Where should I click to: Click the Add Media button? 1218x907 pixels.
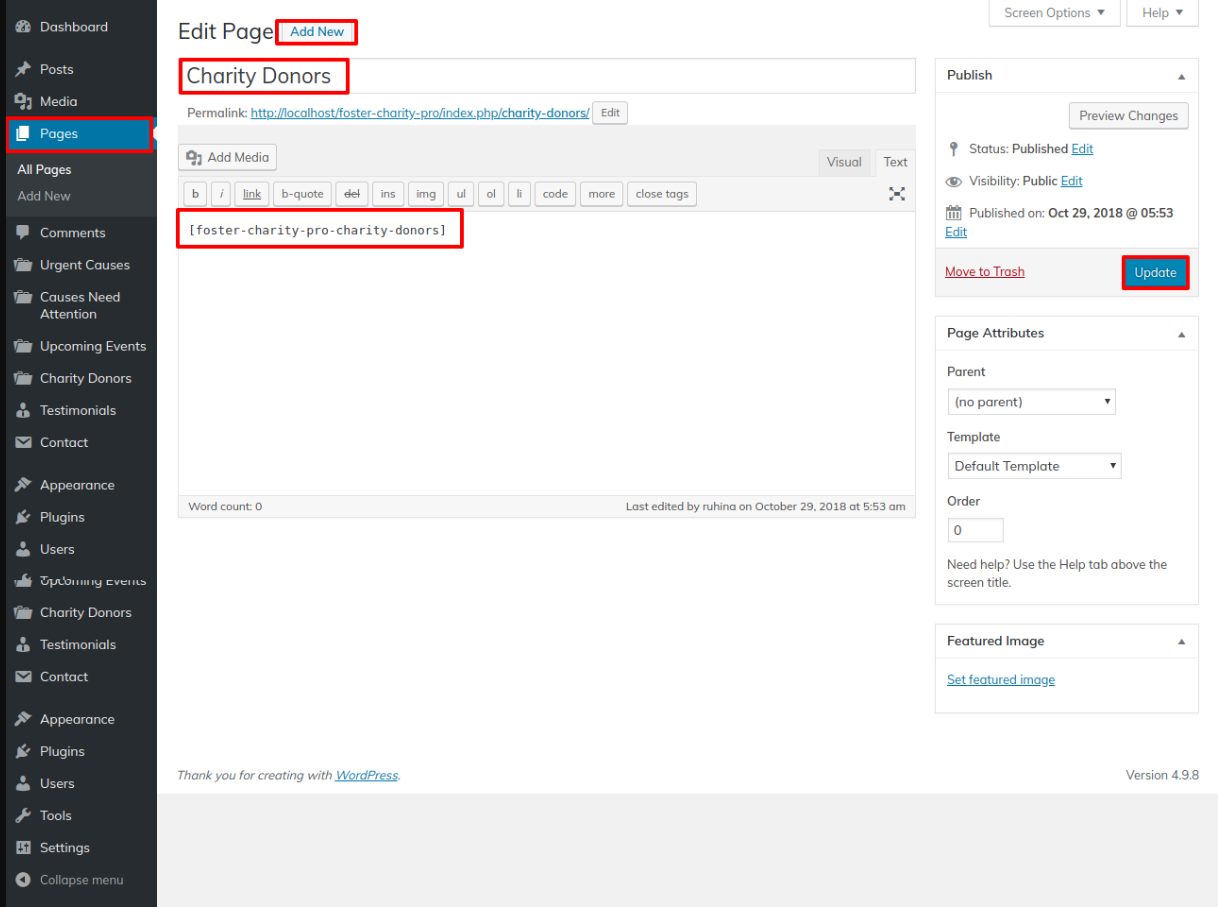tap(228, 157)
